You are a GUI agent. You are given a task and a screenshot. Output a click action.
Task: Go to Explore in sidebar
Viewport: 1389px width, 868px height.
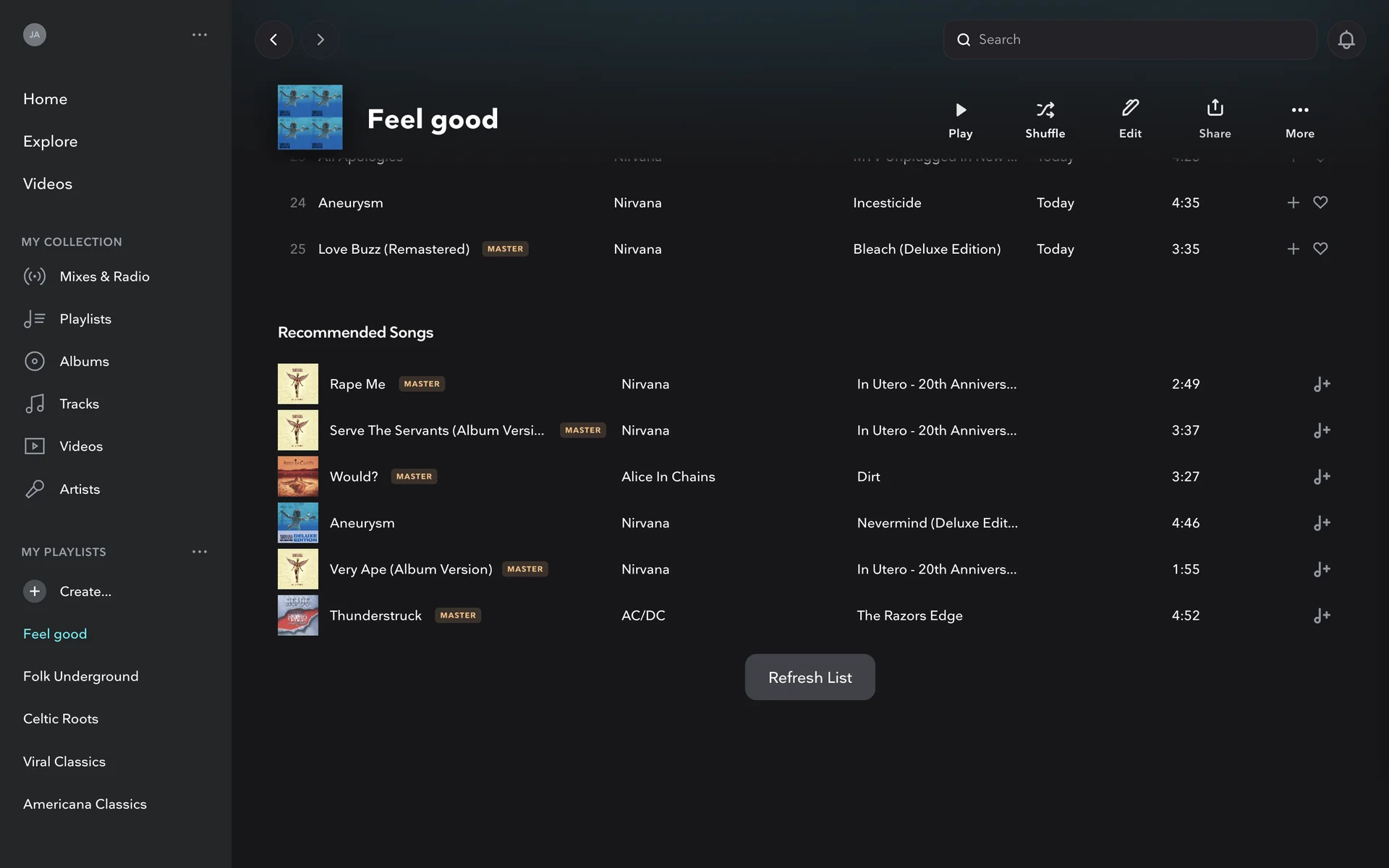(50, 141)
